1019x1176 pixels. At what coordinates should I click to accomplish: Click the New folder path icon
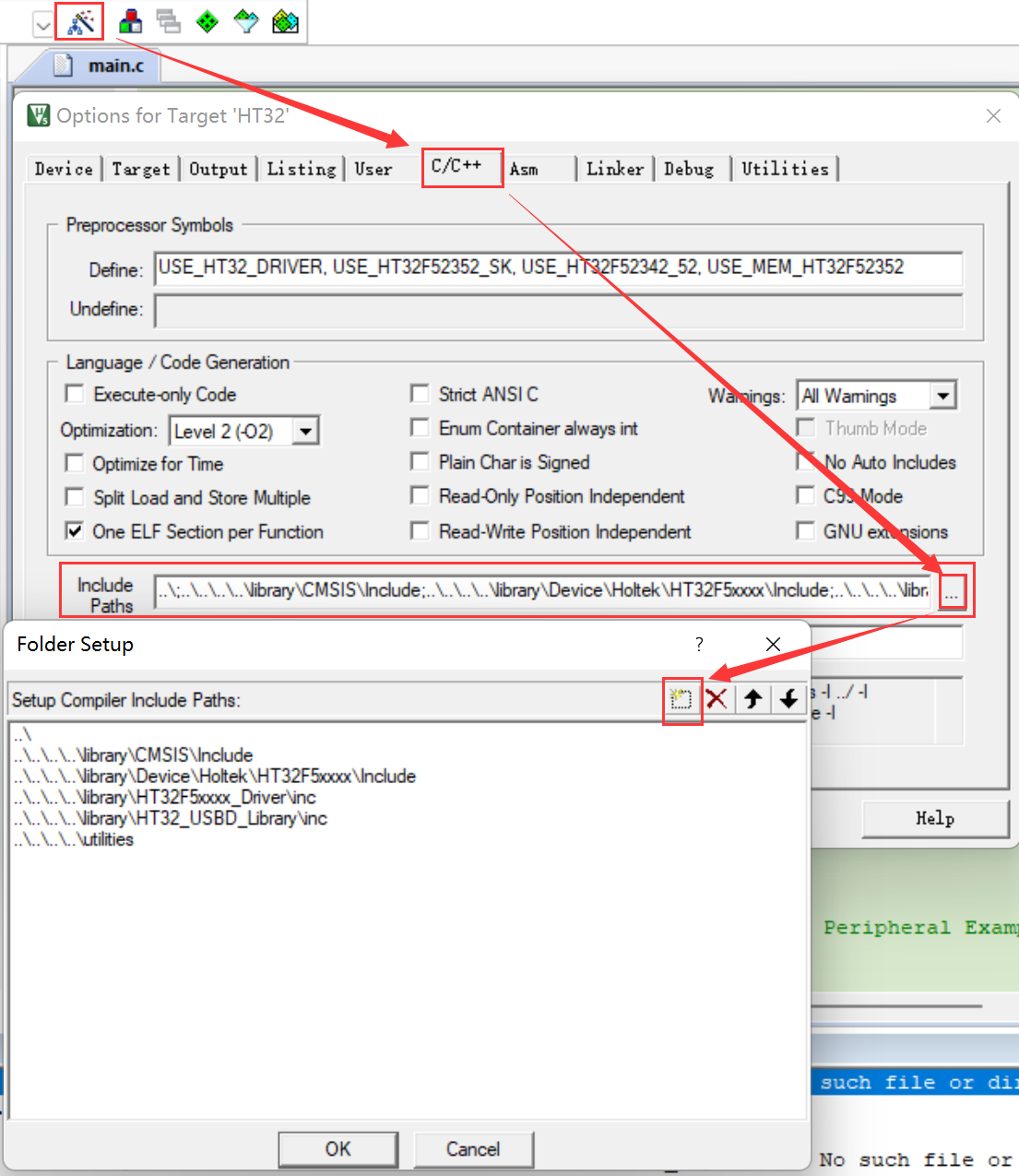pyautogui.click(x=681, y=699)
